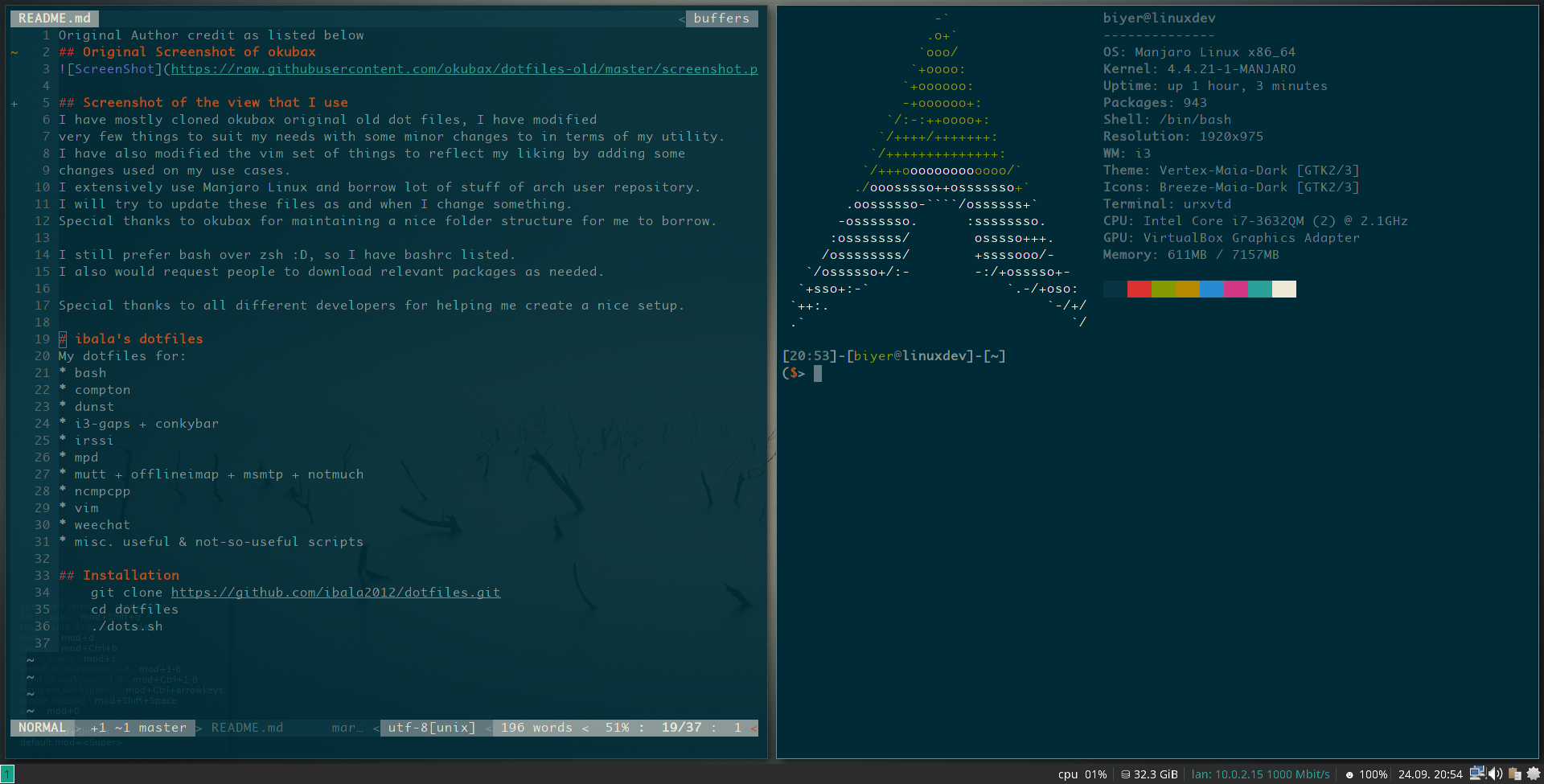Click the green color block in neofetch
The width and height of the screenshot is (1544, 784).
pos(1164,289)
